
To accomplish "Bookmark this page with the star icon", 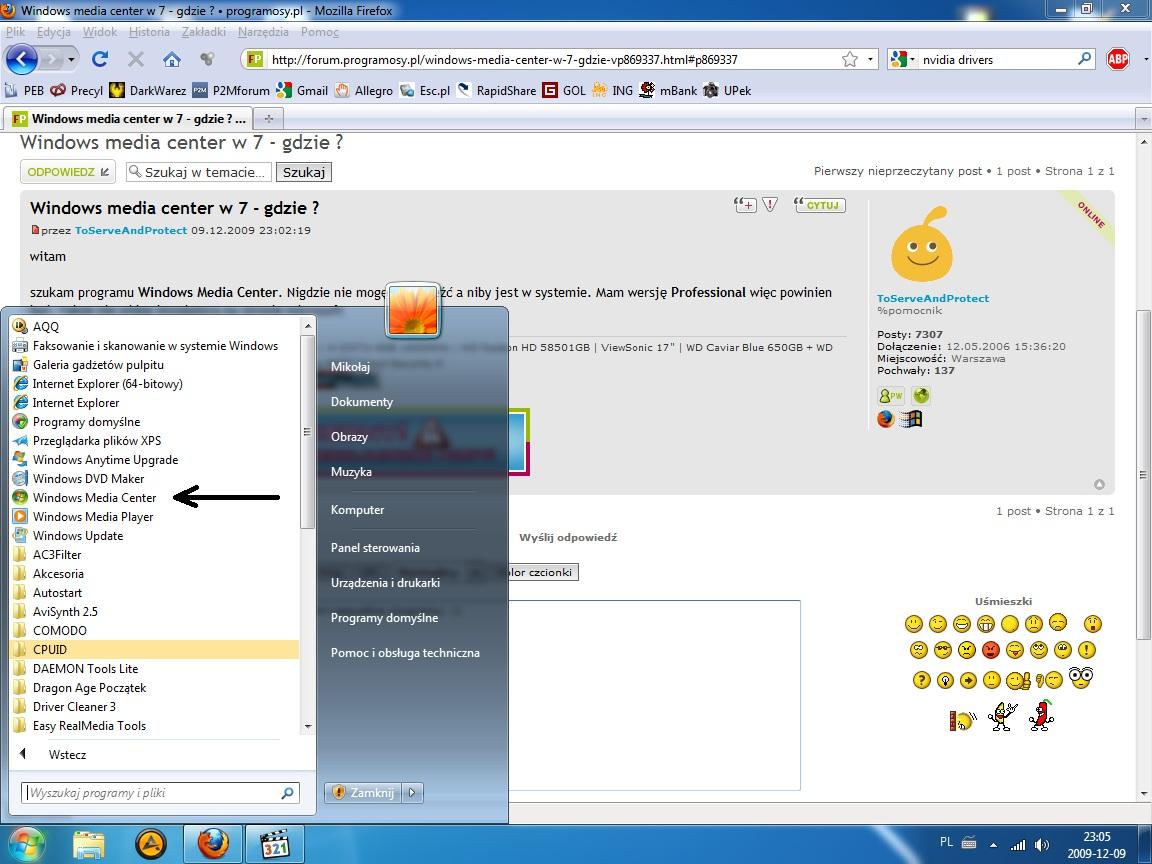I will (x=850, y=60).
